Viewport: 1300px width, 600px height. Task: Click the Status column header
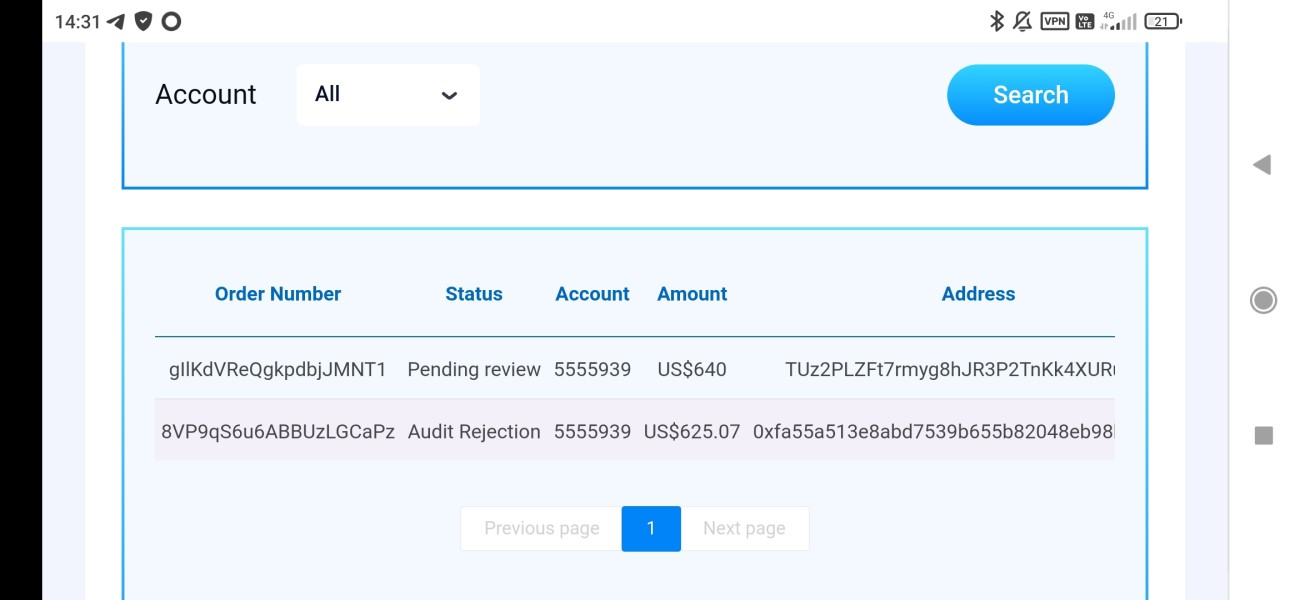click(x=474, y=294)
